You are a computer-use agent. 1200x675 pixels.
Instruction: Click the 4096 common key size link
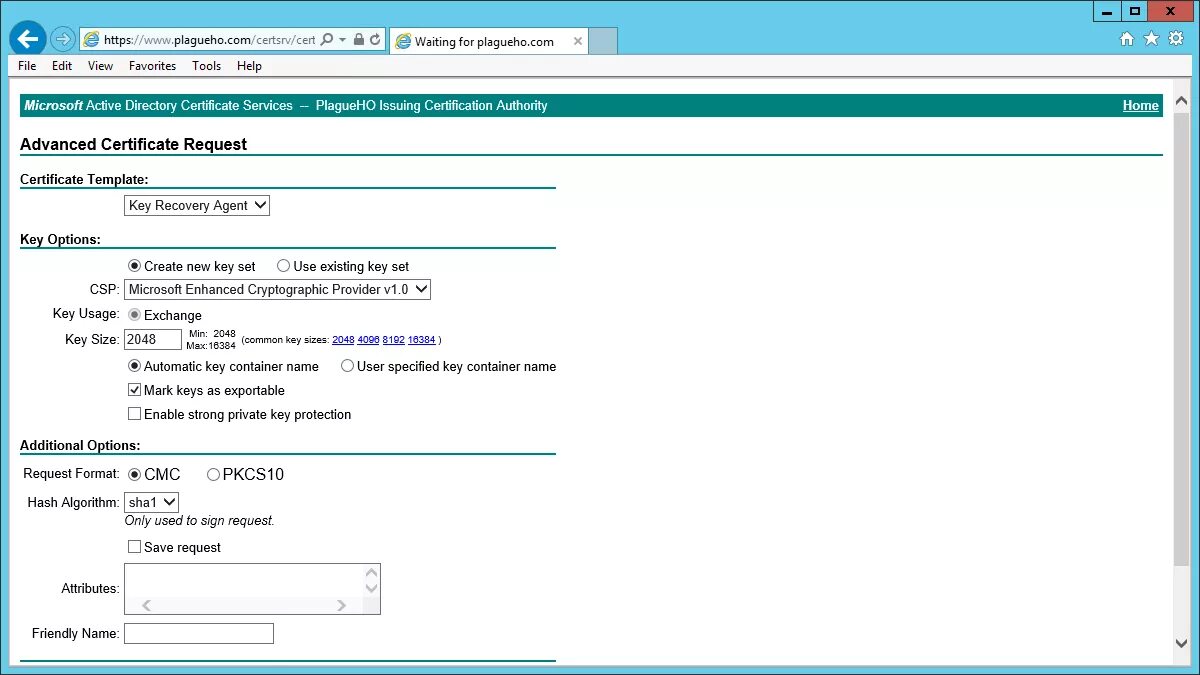pyautogui.click(x=368, y=340)
